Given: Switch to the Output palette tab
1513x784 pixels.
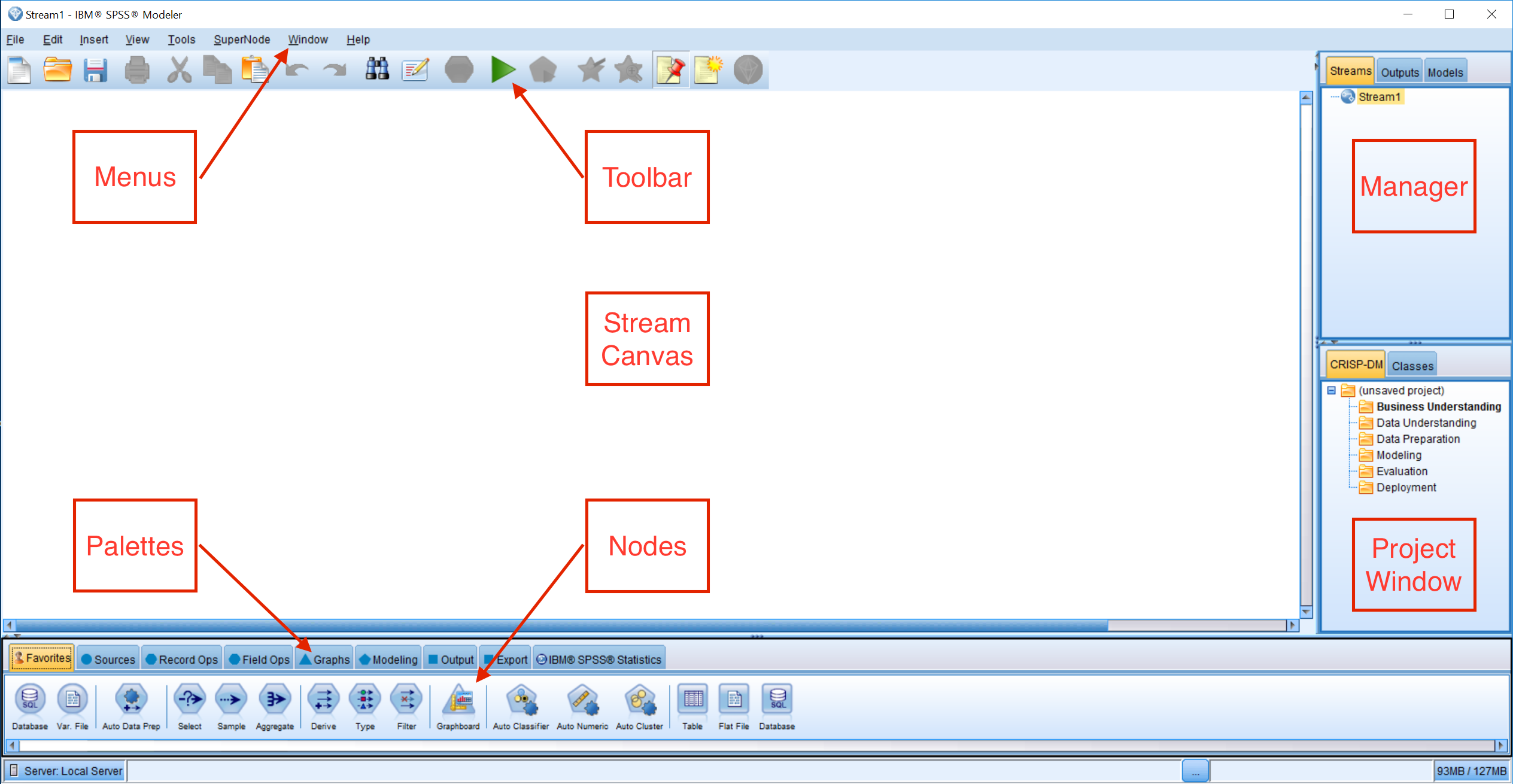Looking at the screenshot, I should [451, 659].
